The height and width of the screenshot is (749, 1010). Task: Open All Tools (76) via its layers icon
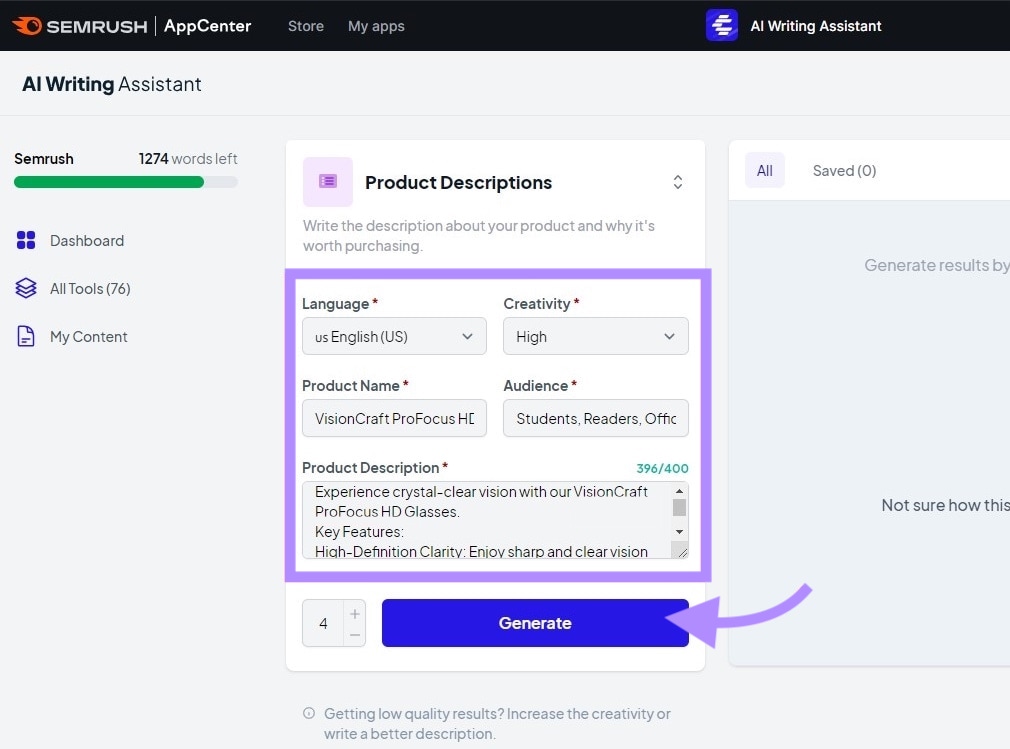(x=25, y=288)
